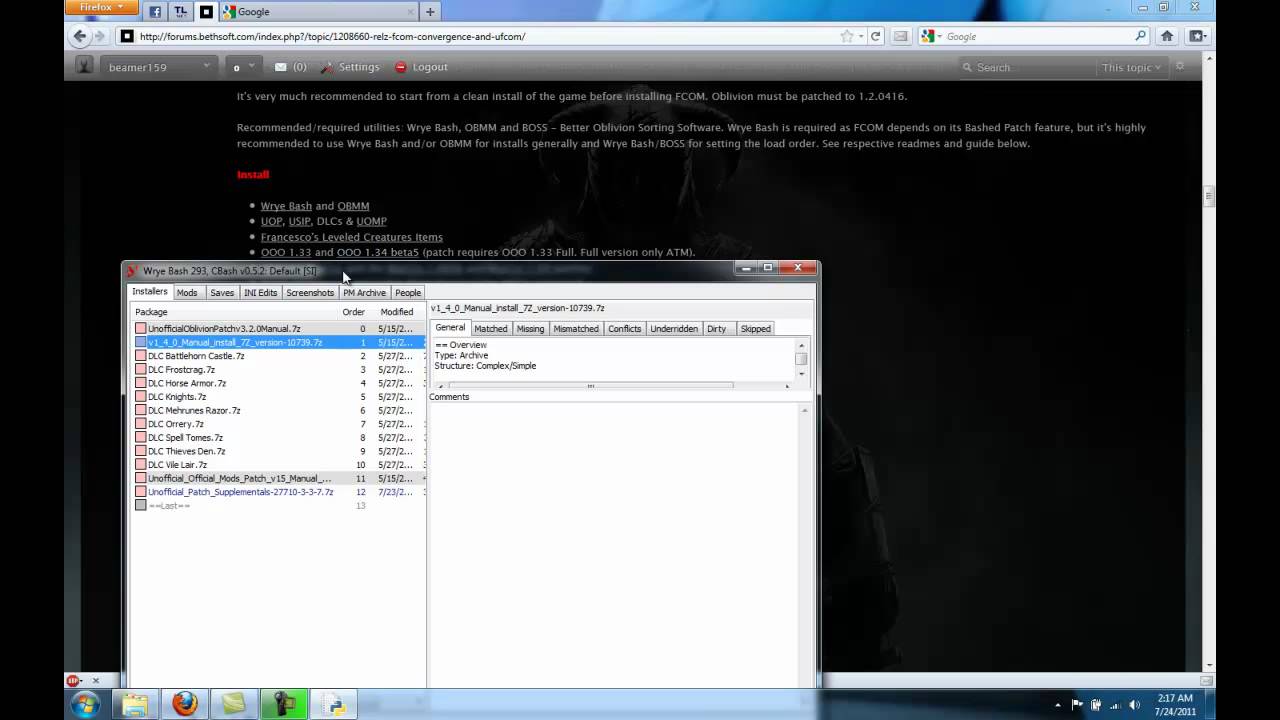Switch to Firefox in taskbar

click(184, 704)
